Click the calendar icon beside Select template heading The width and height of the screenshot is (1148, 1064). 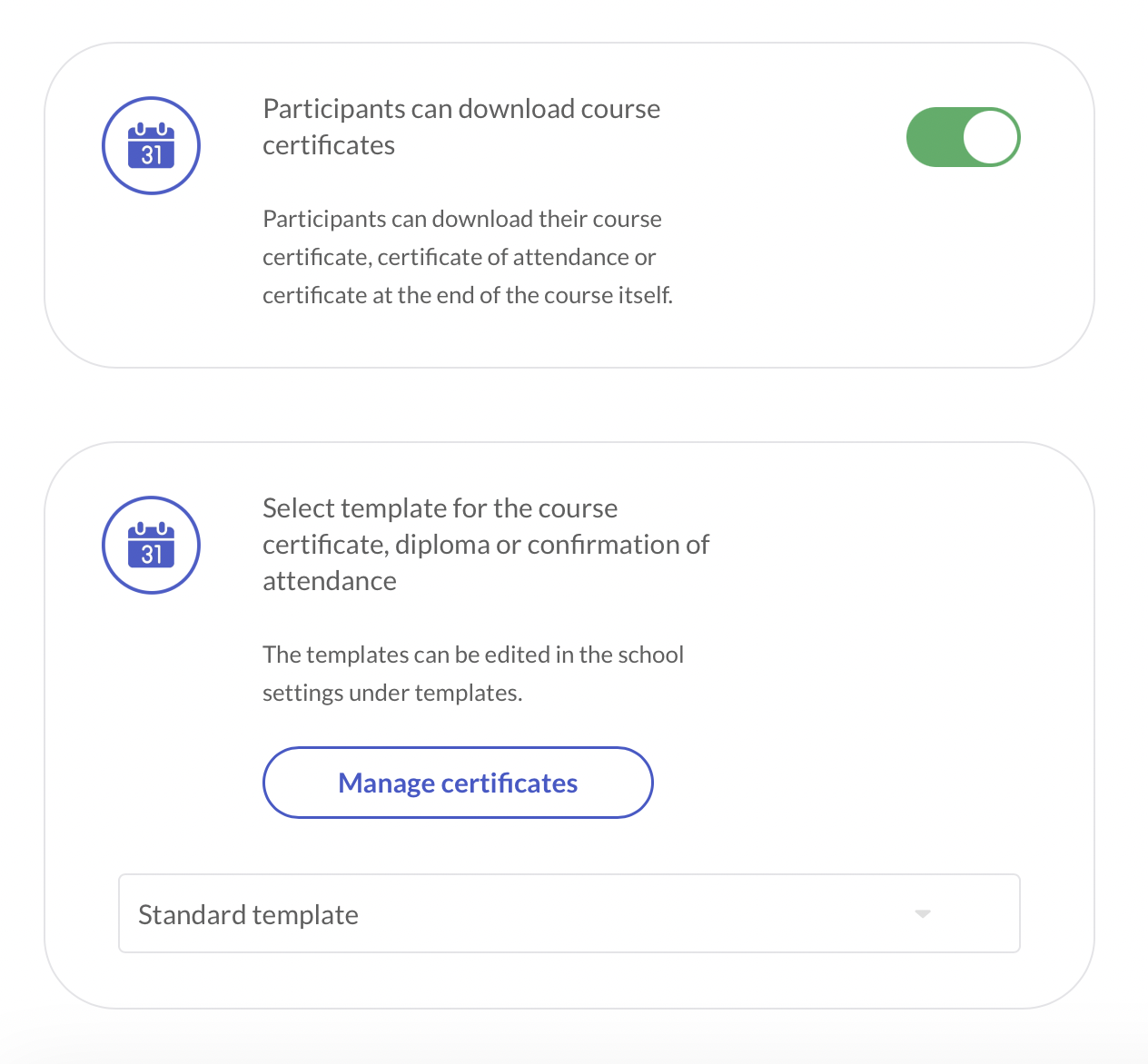[151, 546]
